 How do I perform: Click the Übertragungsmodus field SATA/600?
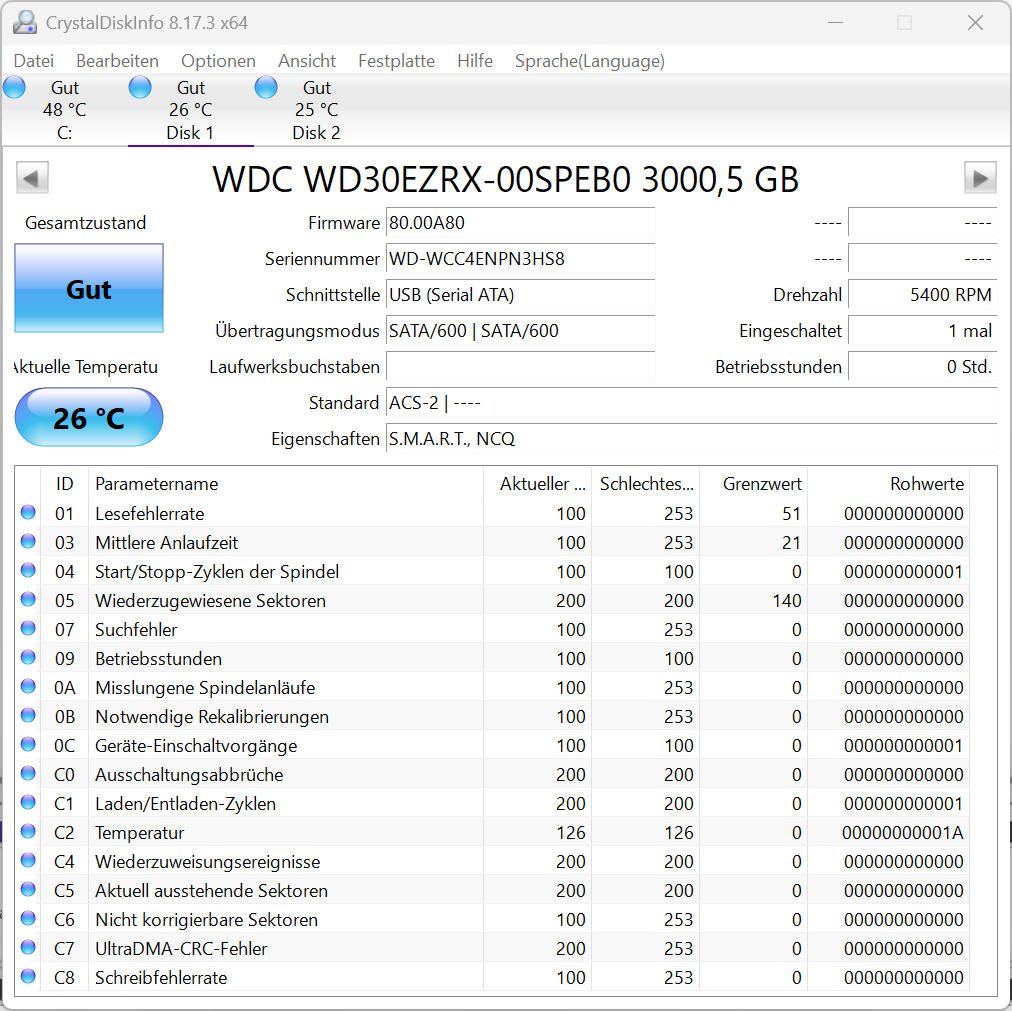[520, 331]
